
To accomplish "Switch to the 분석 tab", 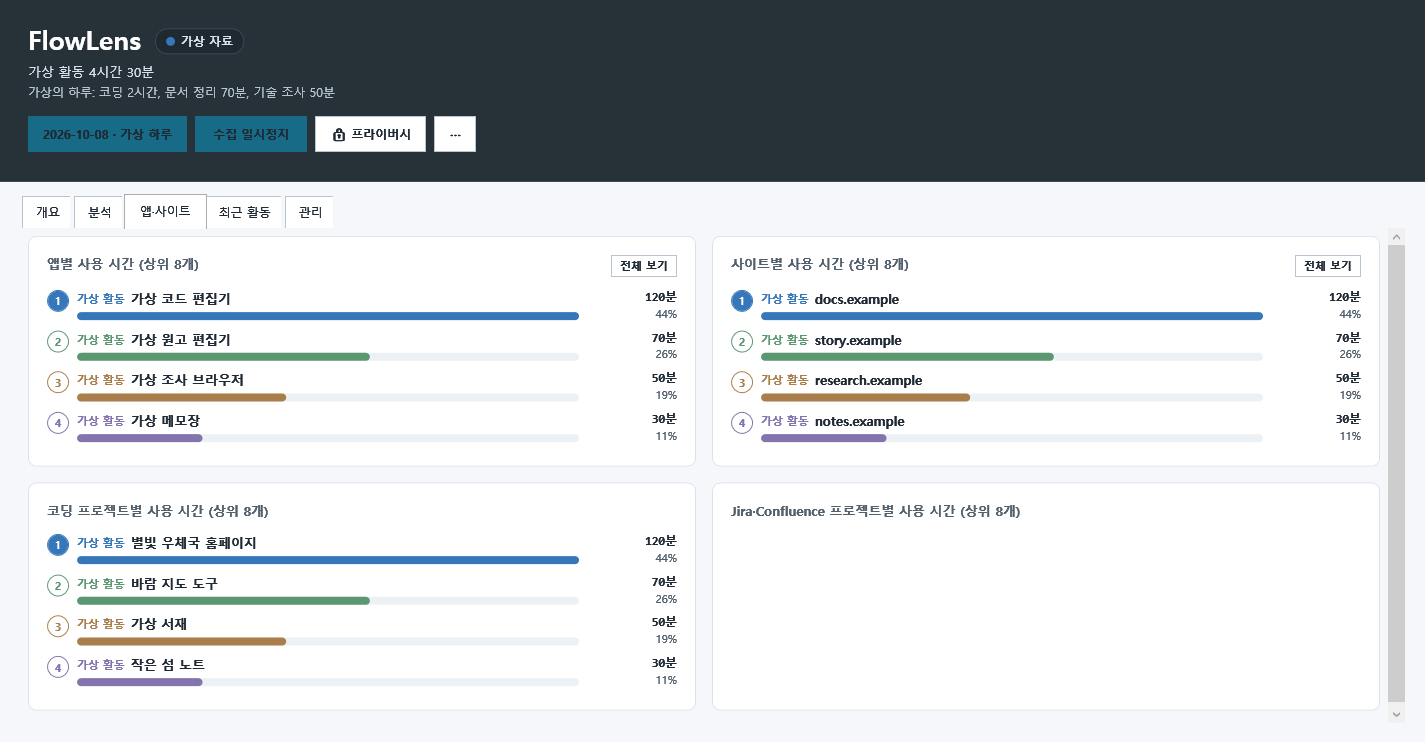I will [x=100, y=212].
